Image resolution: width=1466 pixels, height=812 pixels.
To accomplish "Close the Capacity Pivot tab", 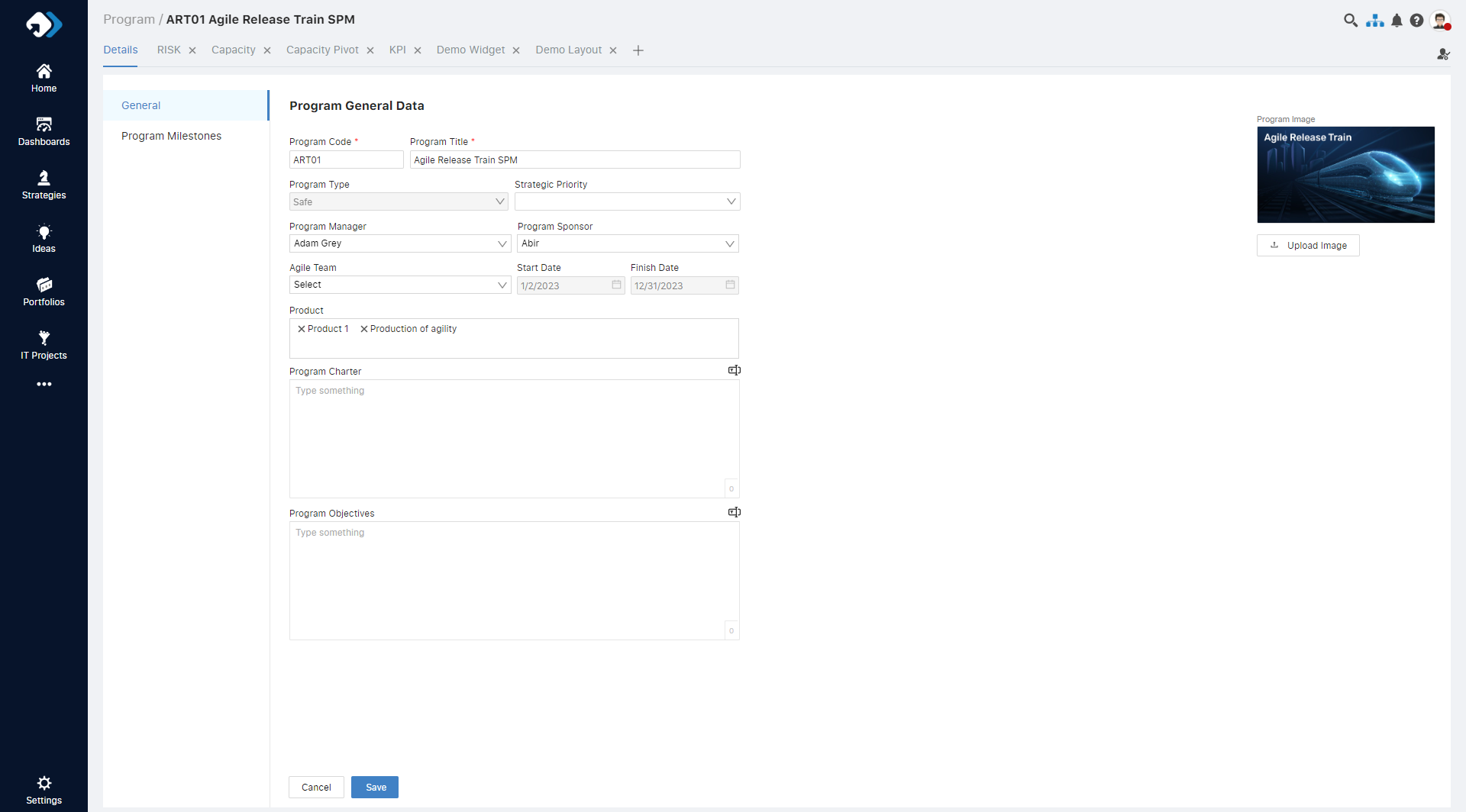I will tap(370, 50).
